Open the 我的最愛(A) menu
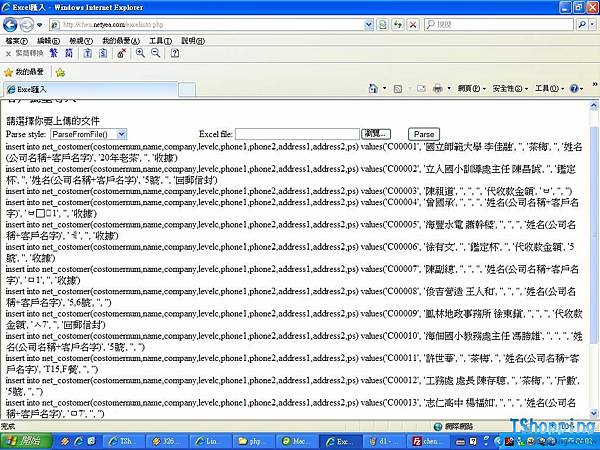 [x=121, y=41]
